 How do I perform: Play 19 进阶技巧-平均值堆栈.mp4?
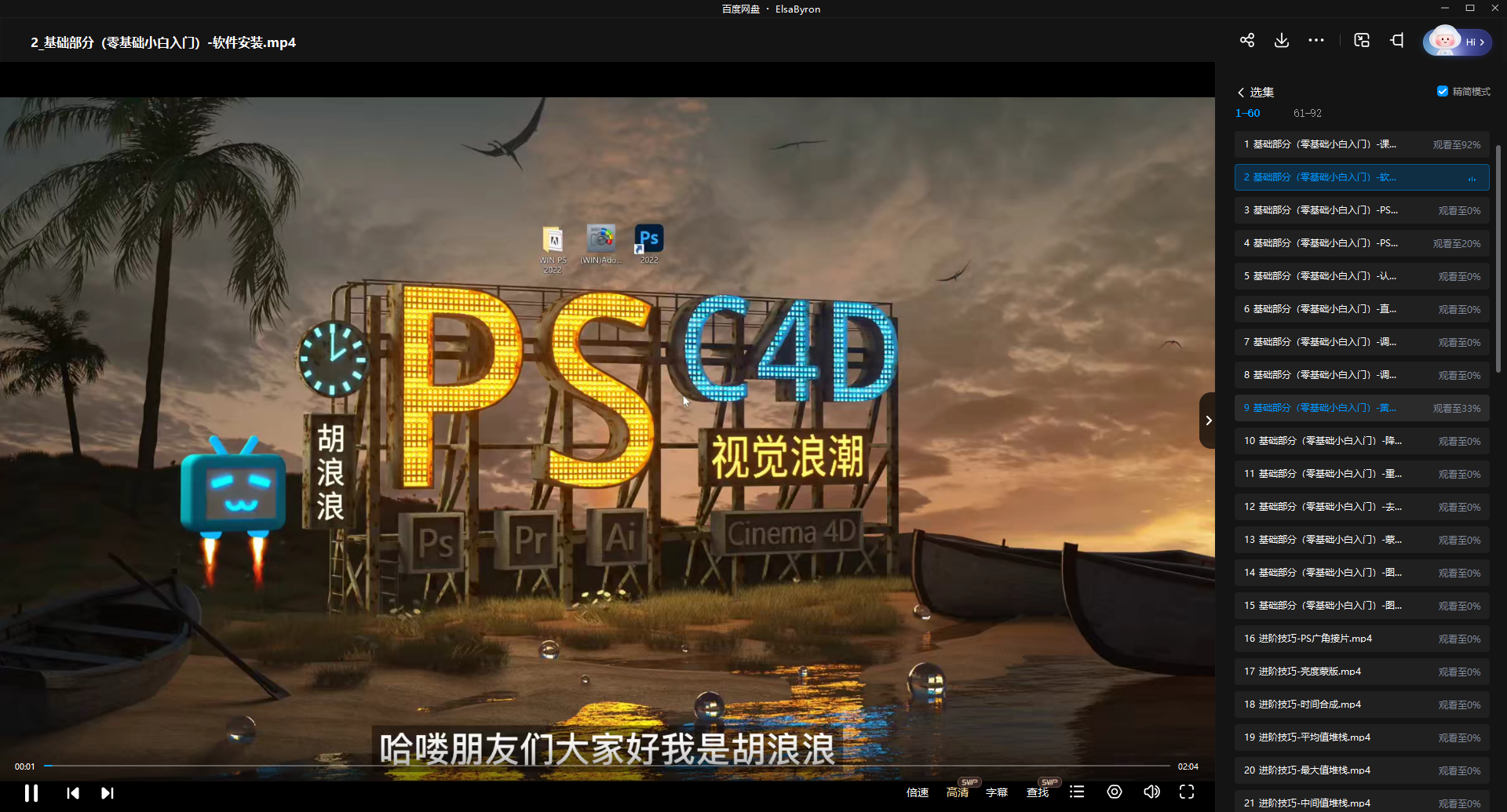point(1362,737)
